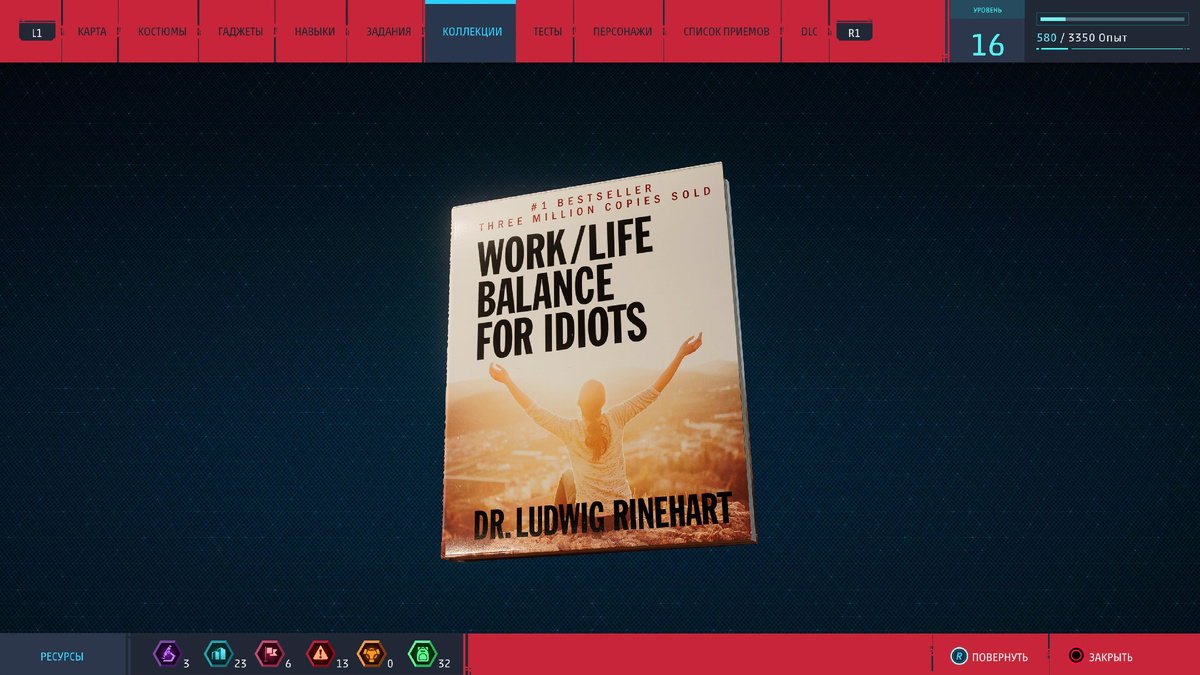The width and height of the screenshot is (1200, 675).
Task: Select the Навыки tab
Action: click(314, 32)
